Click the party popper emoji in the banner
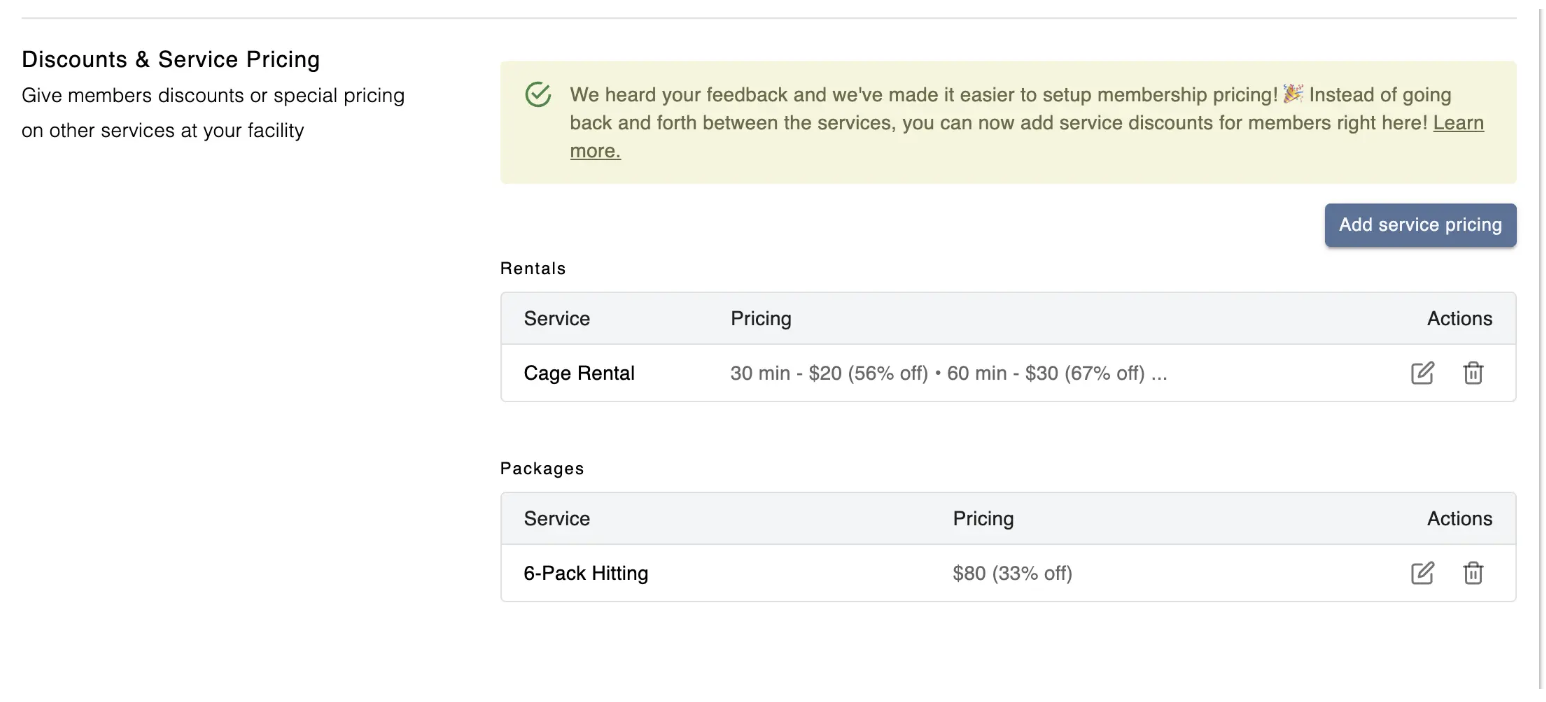The height and width of the screenshot is (702, 1546). pyautogui.click(x=1293, y=94)
